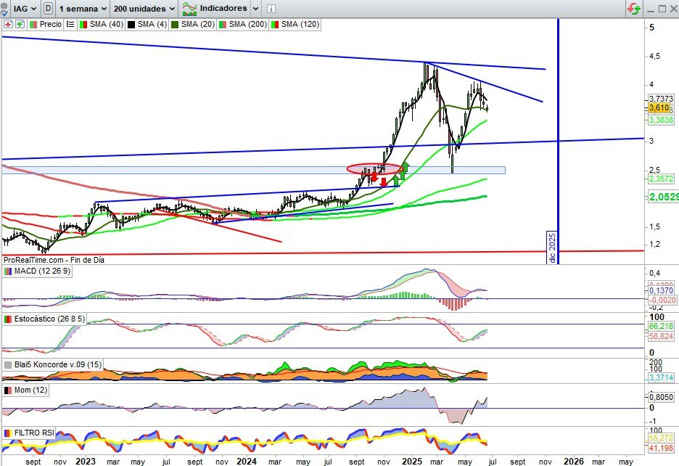The width and height of the screenshot is (679, 466).
Task: Open the IAG ticker symbol dropdown
Action: pos(24,8)
